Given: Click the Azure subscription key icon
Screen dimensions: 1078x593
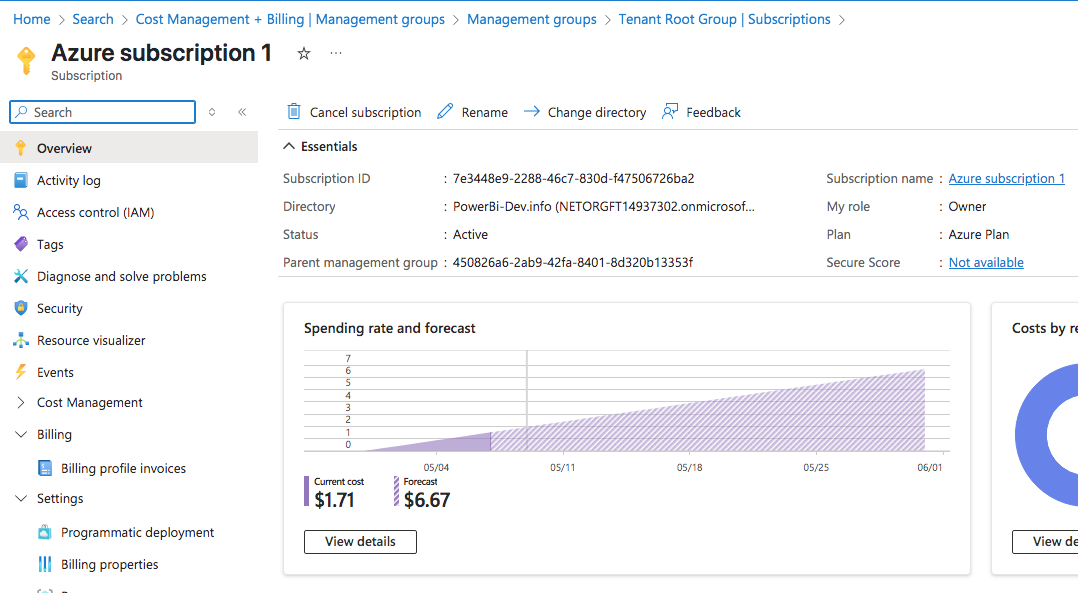Looking at the screenshot, I should (x=26, y=60).
